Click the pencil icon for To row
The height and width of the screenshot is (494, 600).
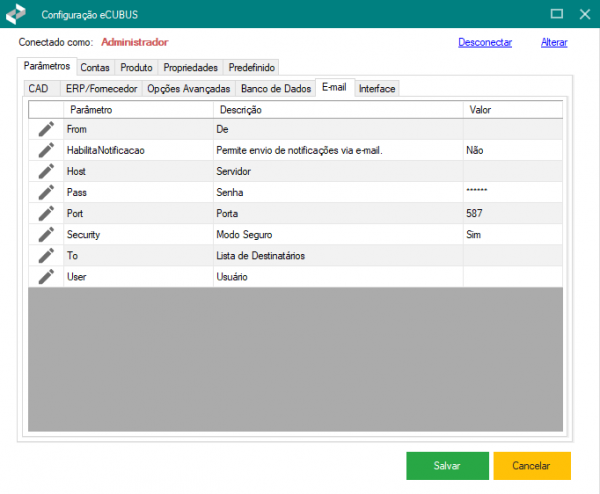46,256
